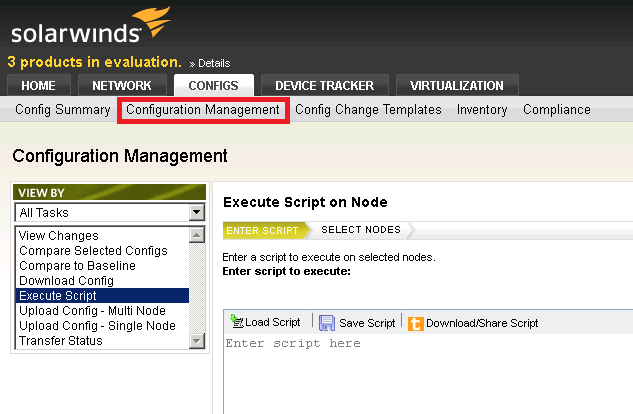Click task list scroll down arrow
This screenshot has width=633, height=414.
click(x=197, y=341)
